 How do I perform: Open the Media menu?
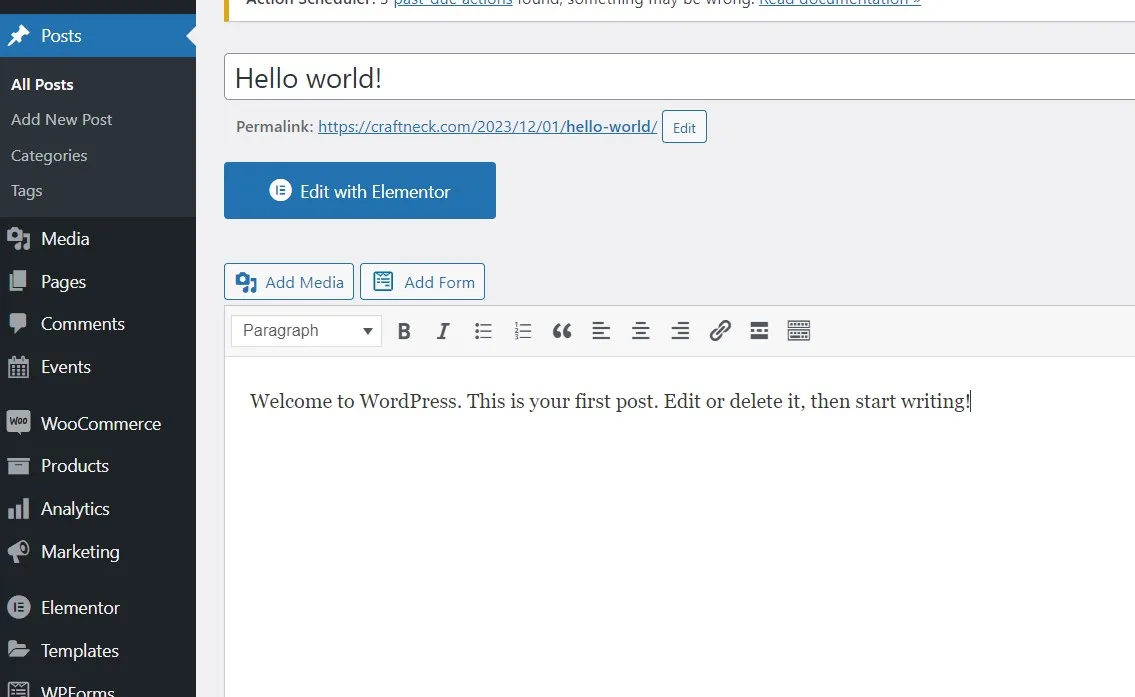(98, 239)
